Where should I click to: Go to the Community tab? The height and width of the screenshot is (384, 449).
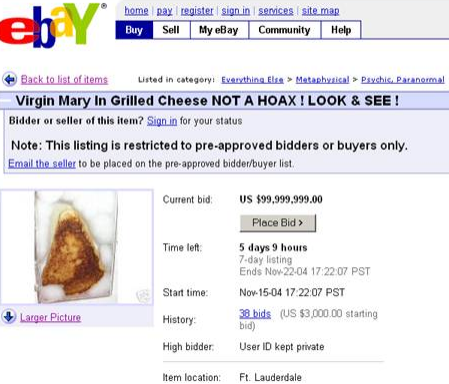tap(285, 30)
